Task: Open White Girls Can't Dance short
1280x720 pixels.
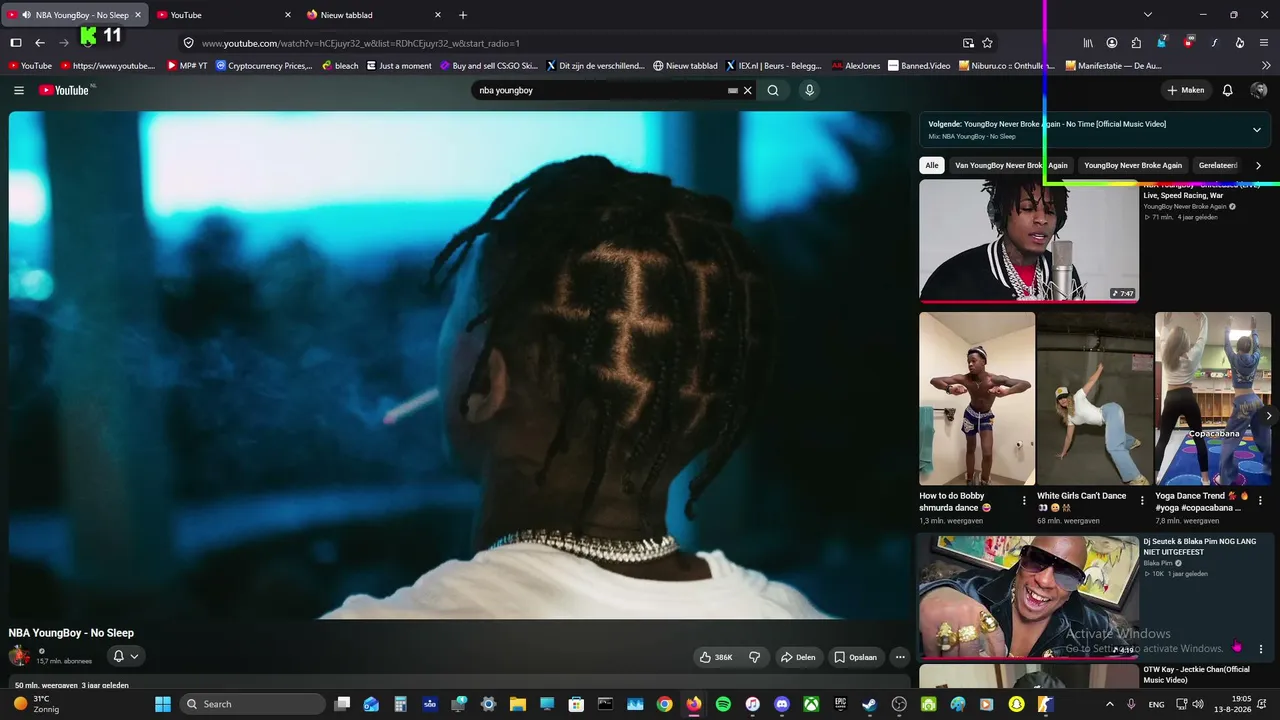Action: click(x=1095, y=399)
